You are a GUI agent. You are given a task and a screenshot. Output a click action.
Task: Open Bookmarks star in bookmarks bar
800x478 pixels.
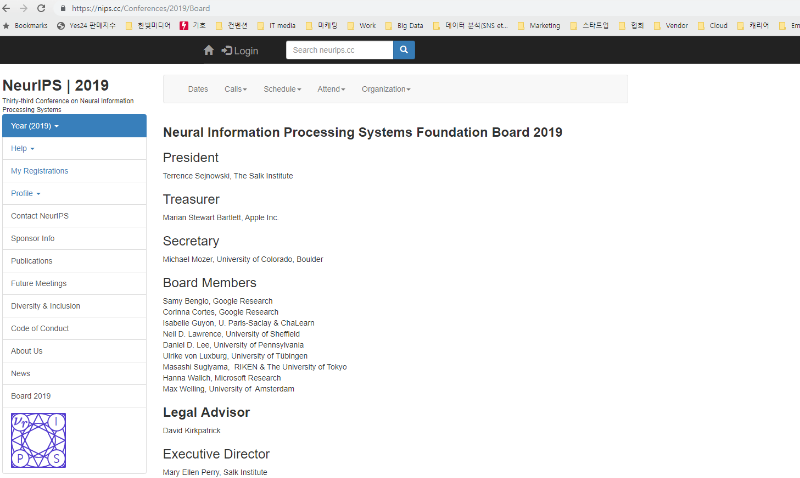[25, 26]
